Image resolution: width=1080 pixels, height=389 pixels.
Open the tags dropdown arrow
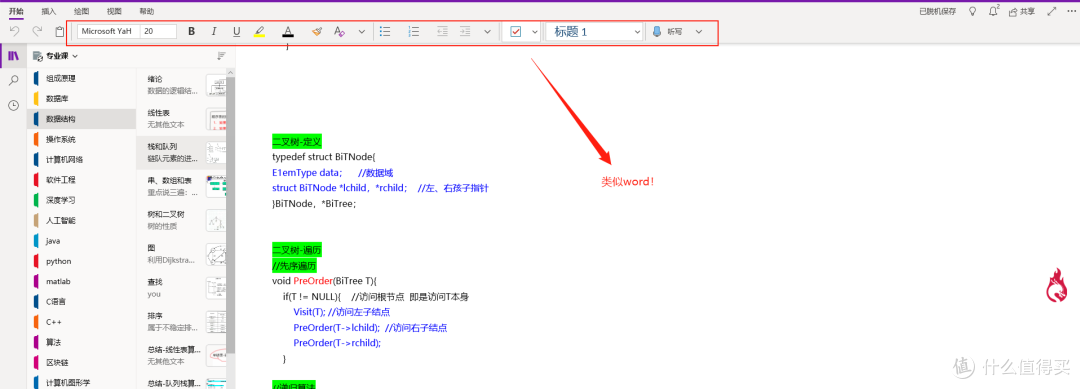534,32
